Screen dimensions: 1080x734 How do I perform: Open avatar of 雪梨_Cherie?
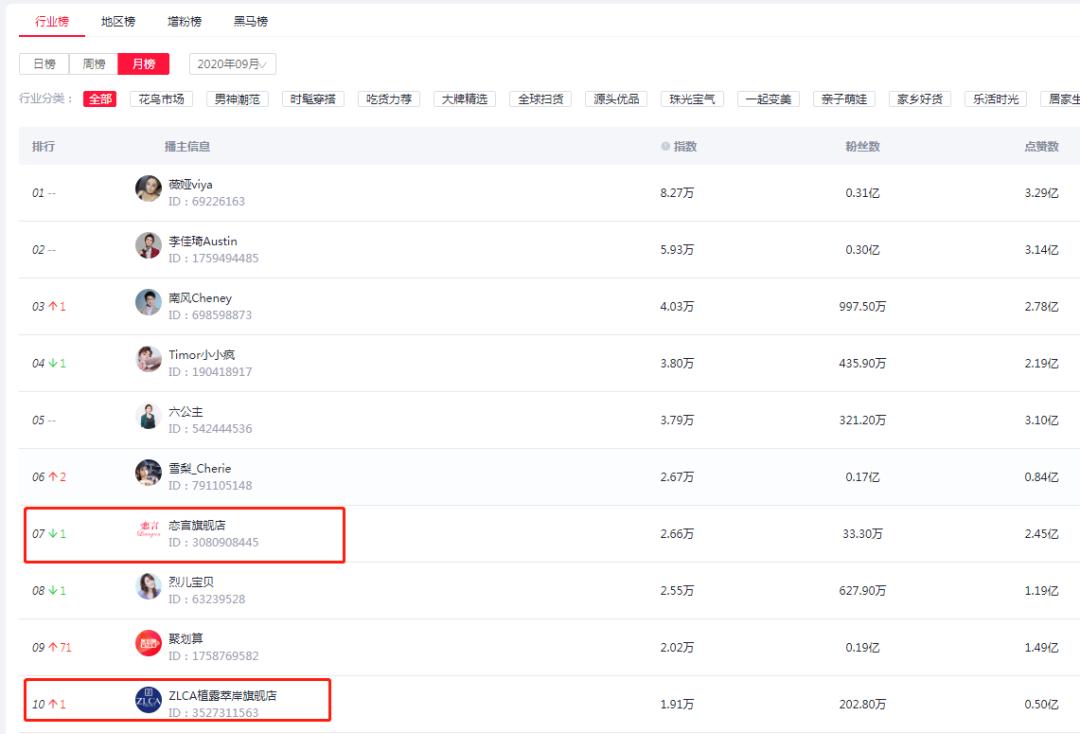[148, 472]
